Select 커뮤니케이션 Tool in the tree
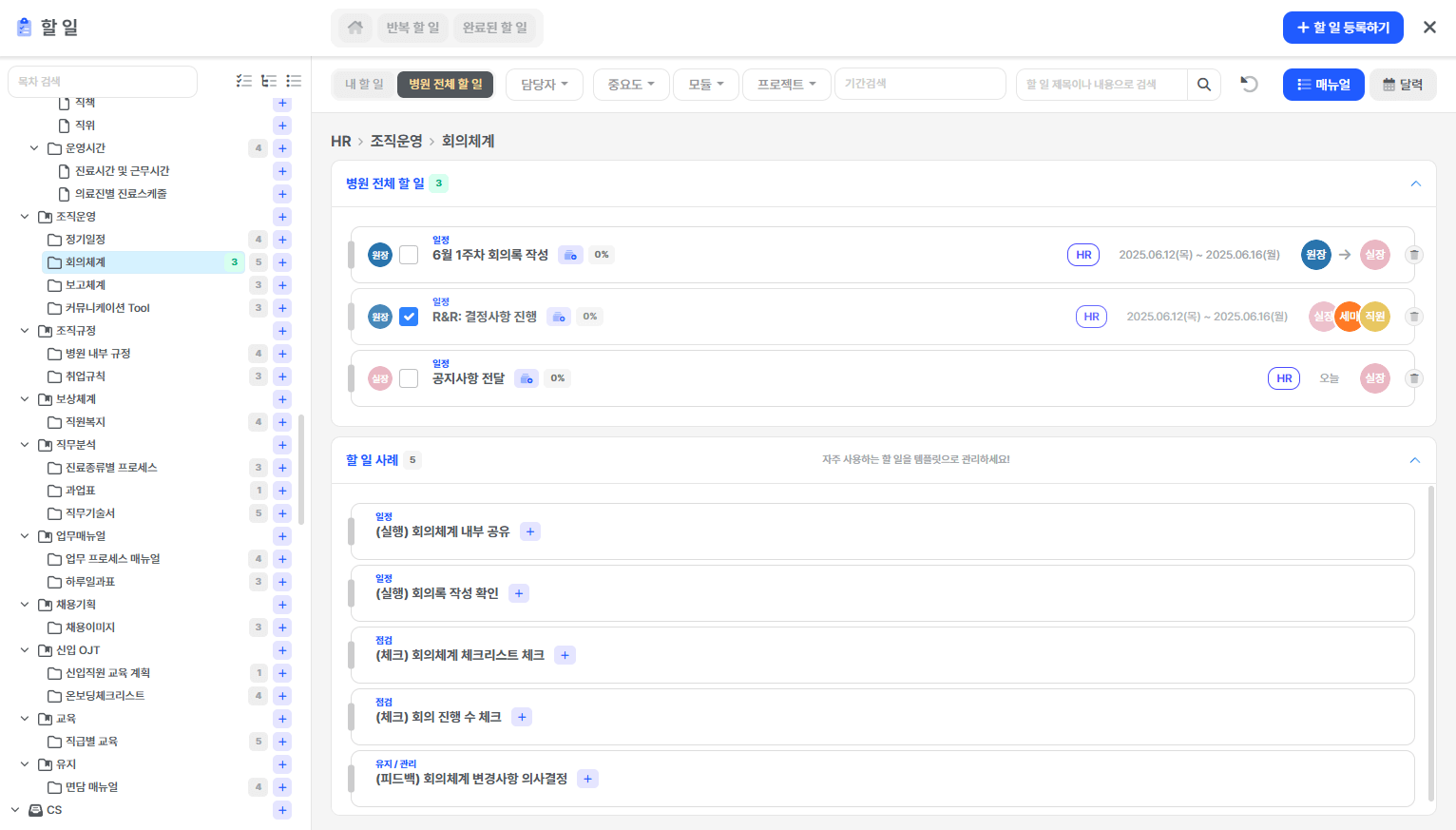 107,308
